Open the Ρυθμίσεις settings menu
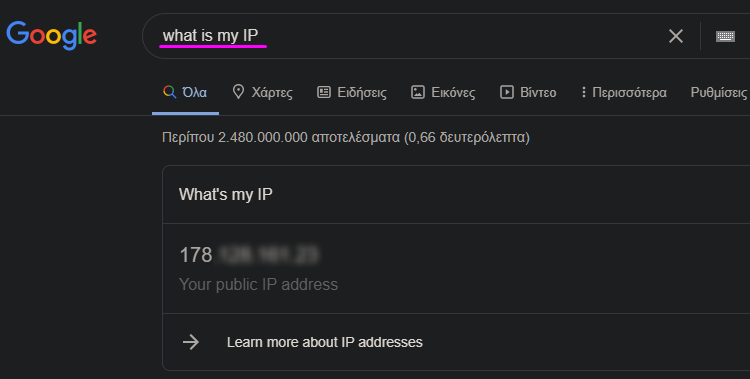 (x=719, y=92)
